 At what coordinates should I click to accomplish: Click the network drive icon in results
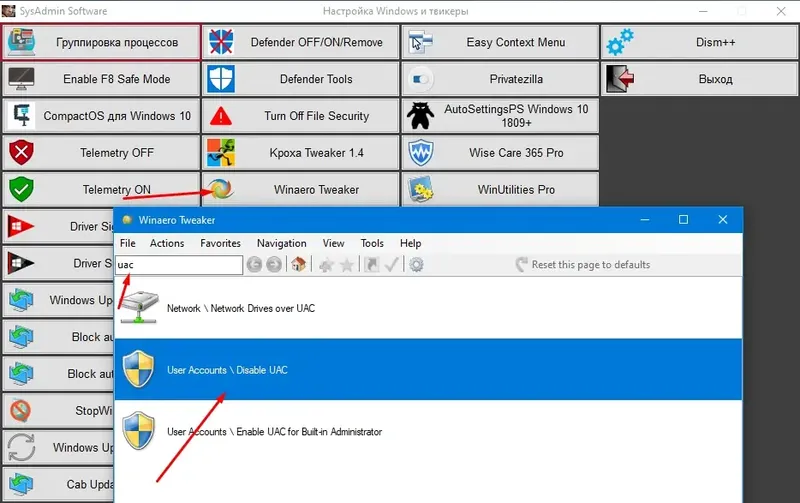click(139, 307)
